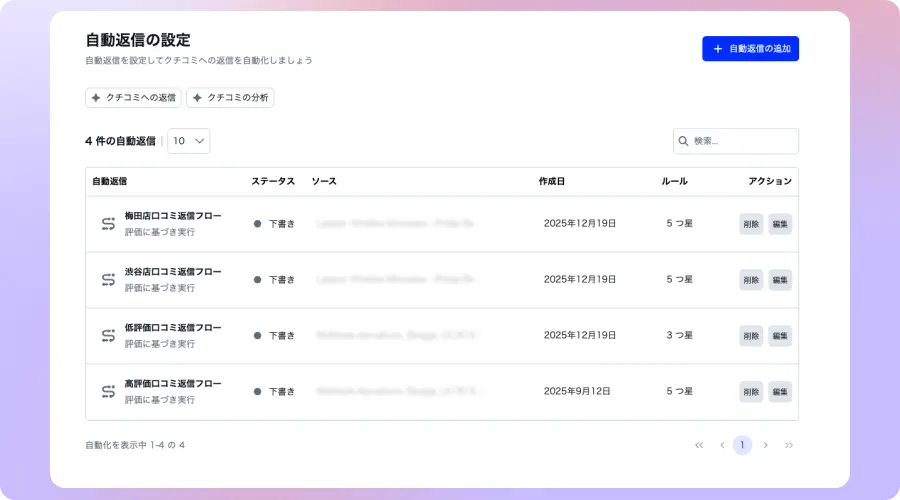Image resolution: width=900 pixels, height=500 pixels.
Task: Click the 自動返信の追加 button
Action: 750,49
